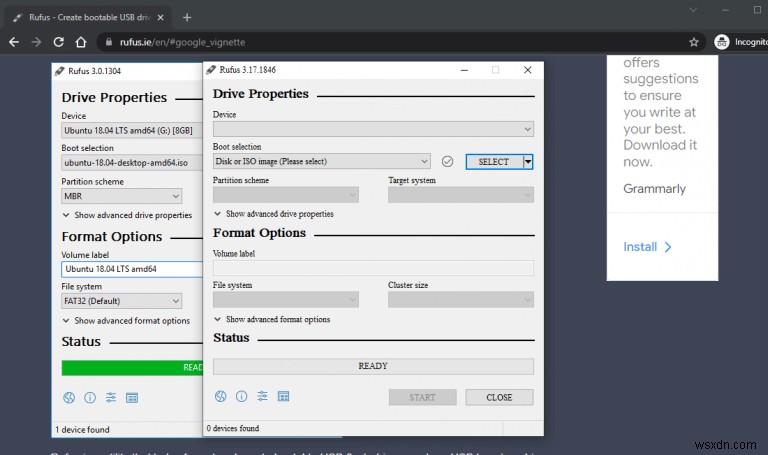Open Partition scheme dropdown in Rufus 3.17
The image size is (768, 455).
286,195
